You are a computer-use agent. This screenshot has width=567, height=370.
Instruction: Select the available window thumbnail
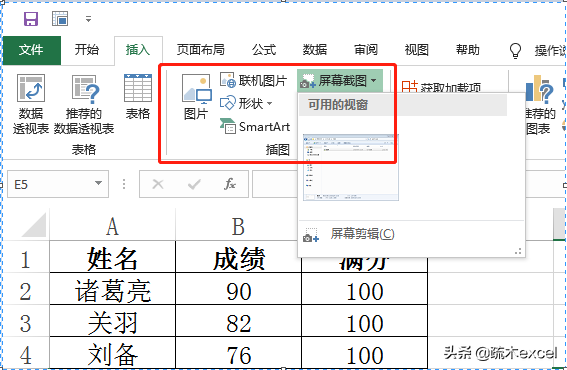coord(351,167)
